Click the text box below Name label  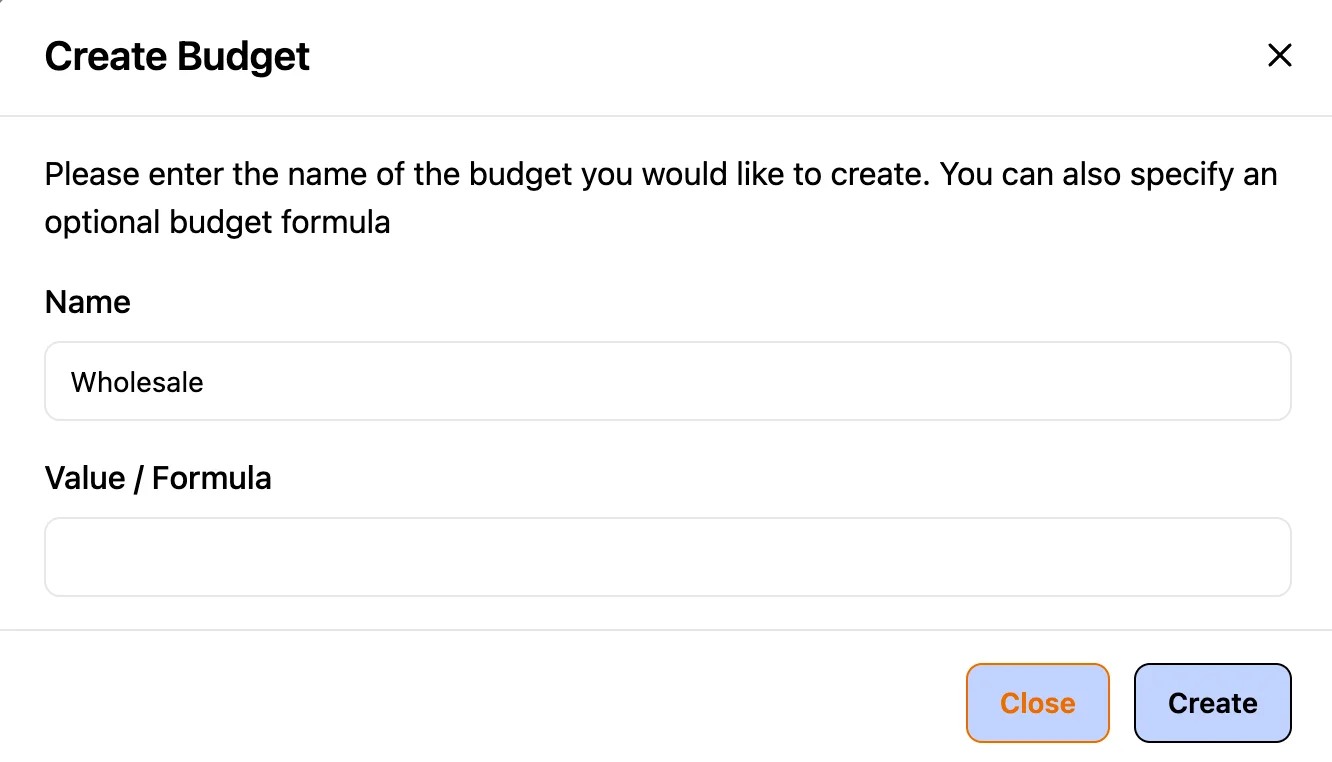(x=667, y=382)
